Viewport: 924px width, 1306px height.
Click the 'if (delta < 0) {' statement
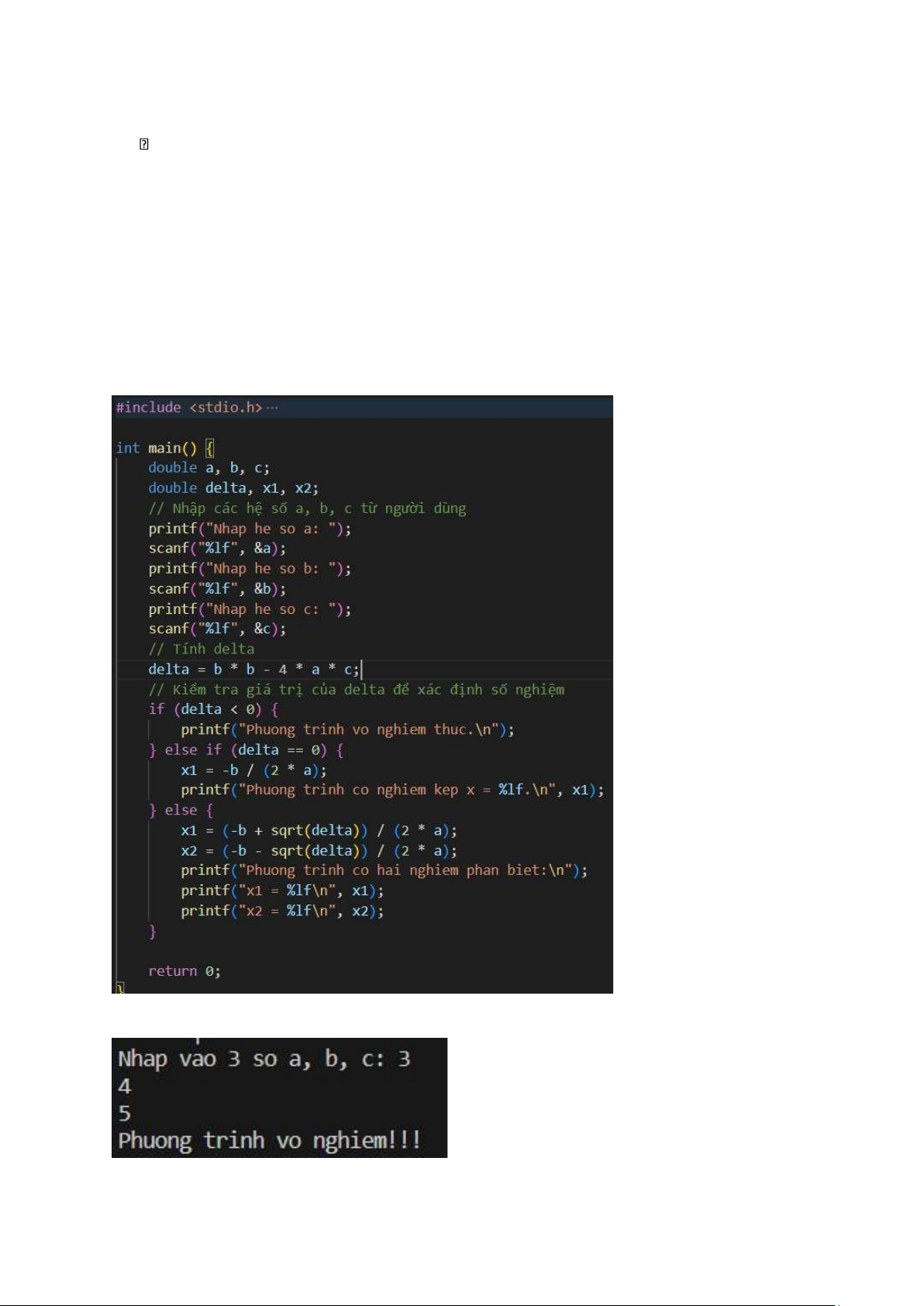tap(213, 709)
